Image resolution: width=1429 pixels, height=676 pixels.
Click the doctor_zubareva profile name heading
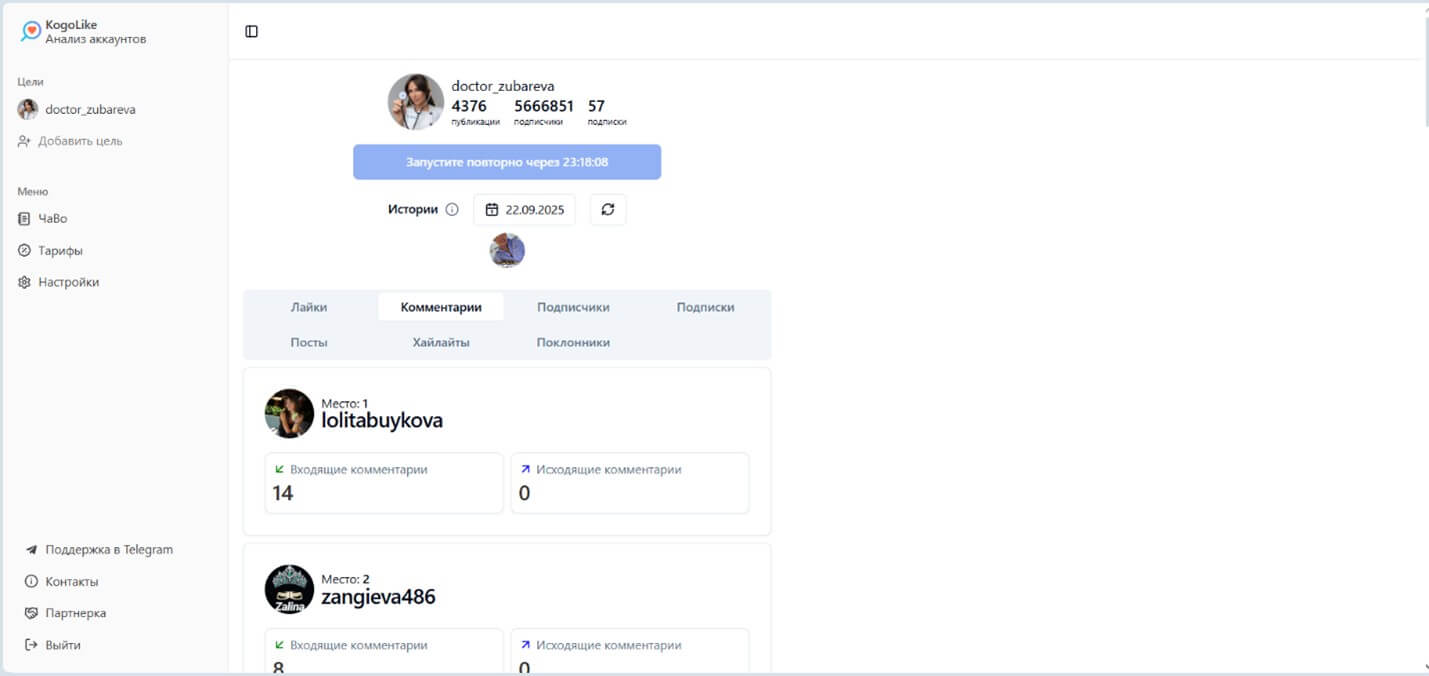click(x=503, y=86)
